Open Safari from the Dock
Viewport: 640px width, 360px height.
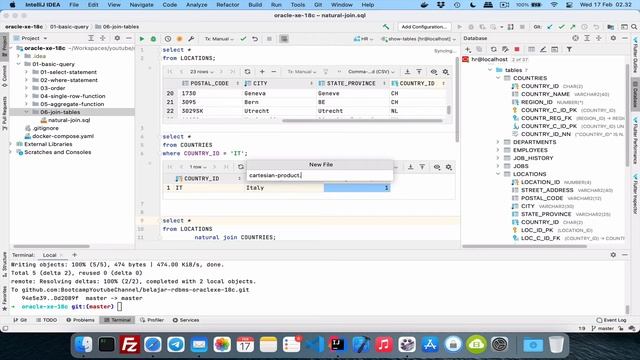point(153,344)
